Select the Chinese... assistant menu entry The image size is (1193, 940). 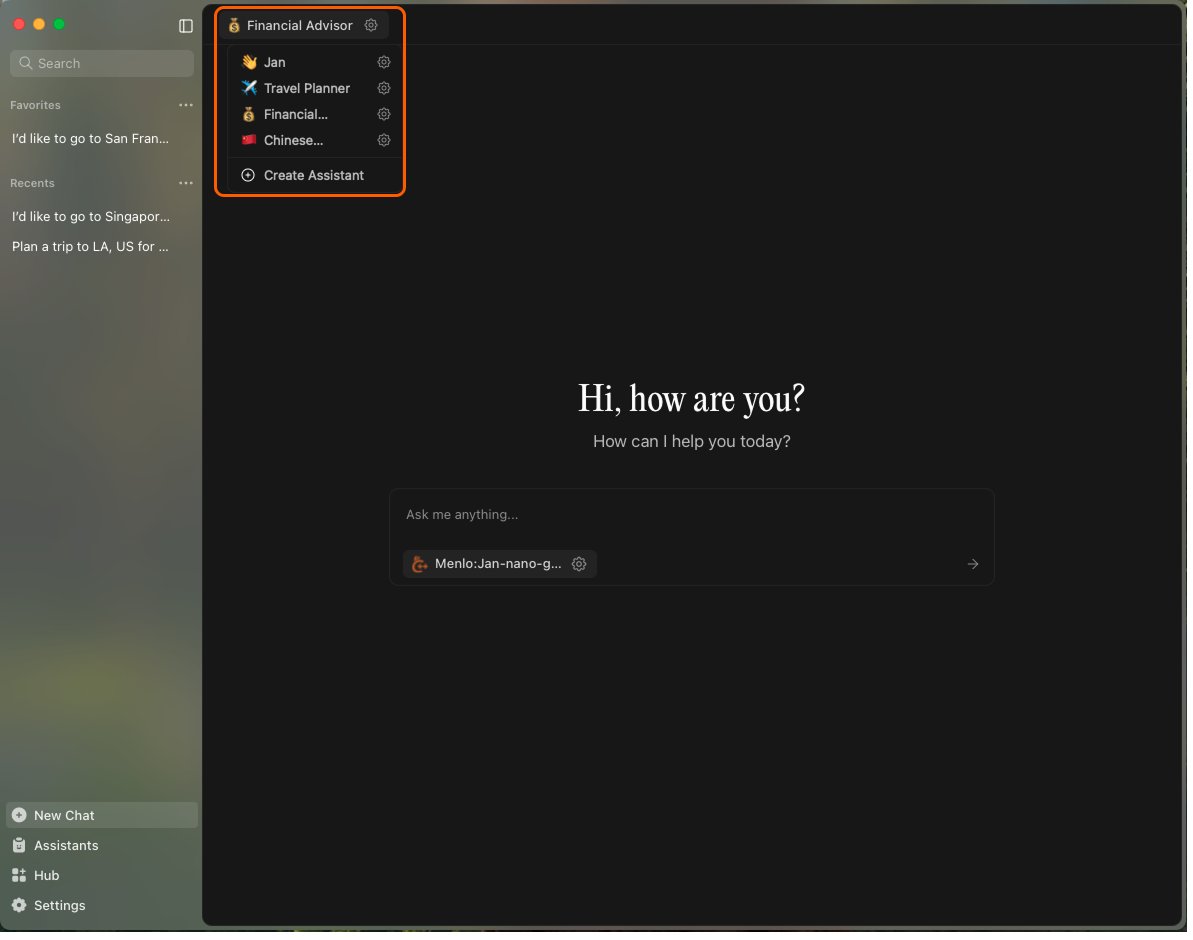[x=293, y=140]
